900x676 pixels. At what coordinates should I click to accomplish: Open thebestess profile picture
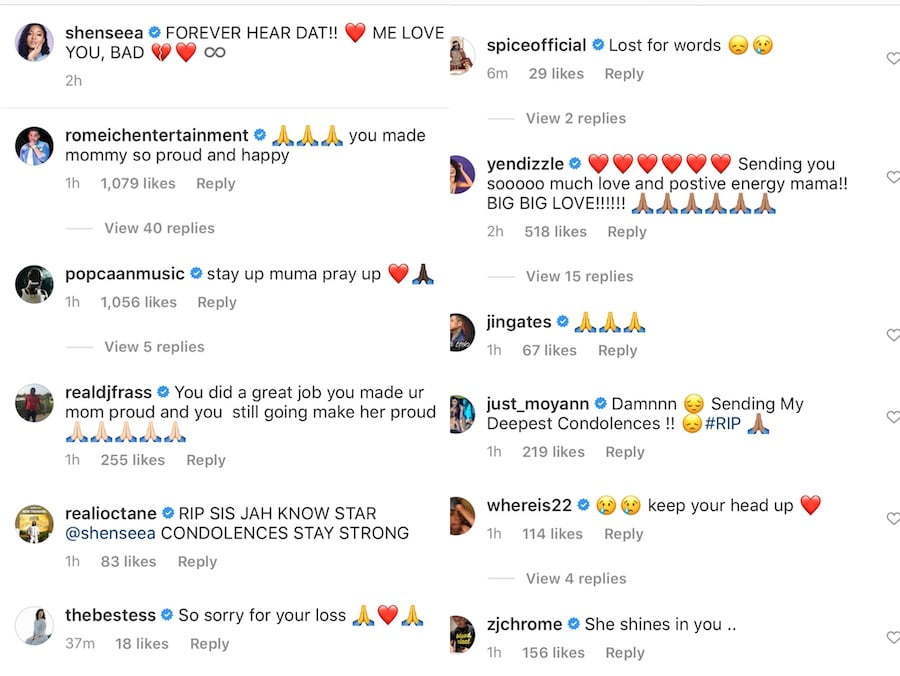(34, 626)
